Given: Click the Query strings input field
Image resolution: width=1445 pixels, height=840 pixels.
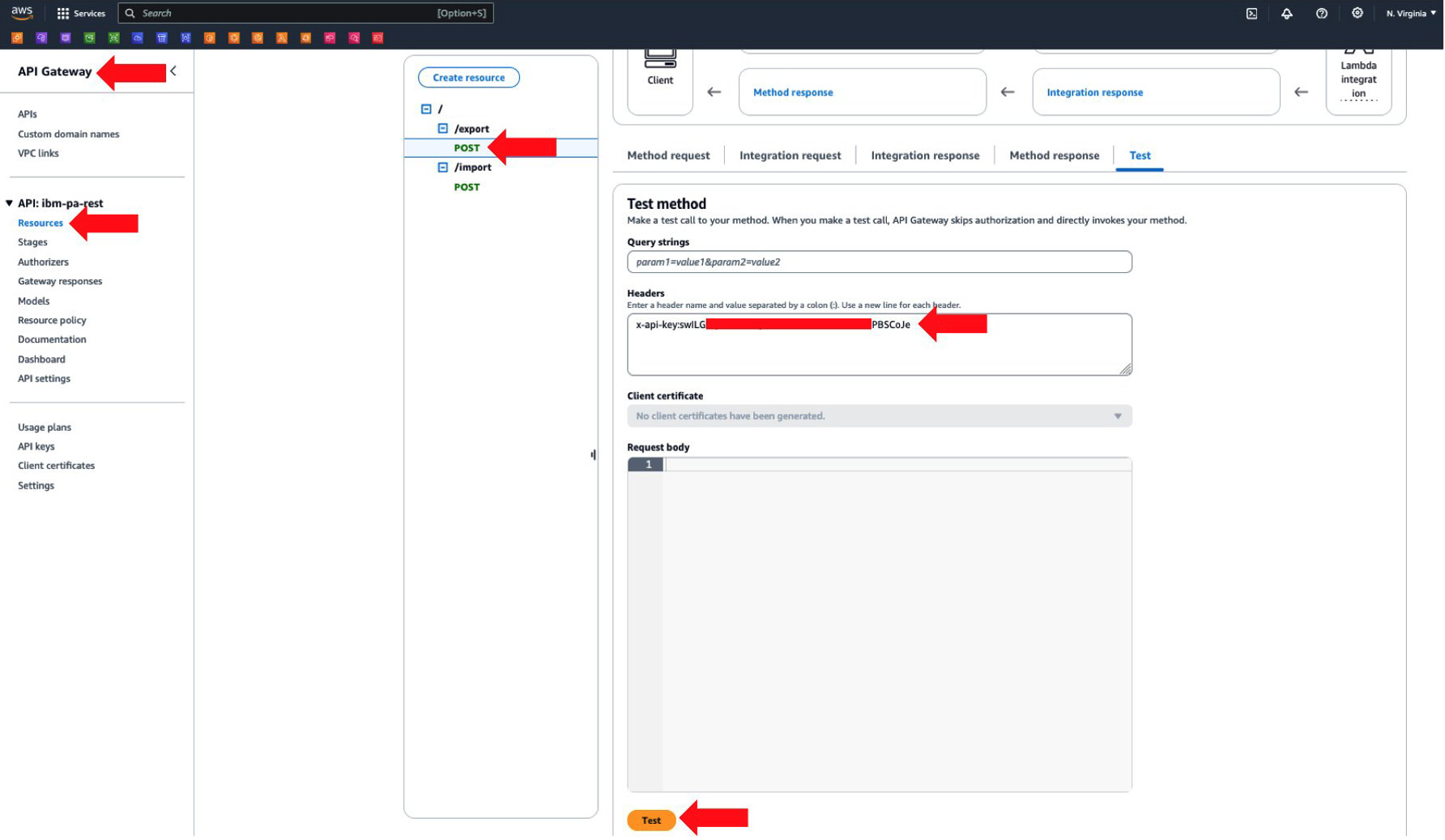Looking at the screenshot, I should [880, 262].
